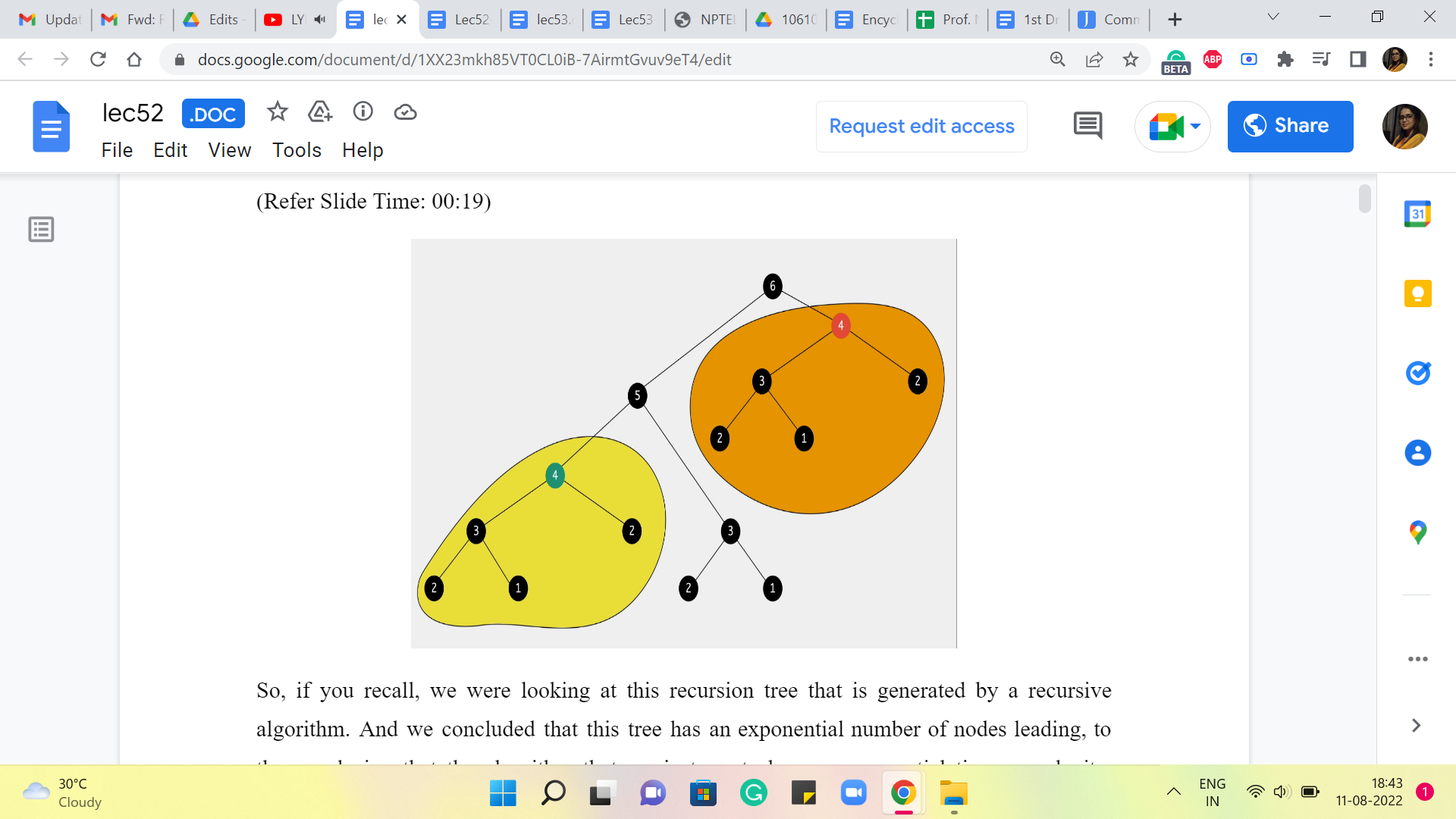Expand the Google Meet dropdown
This screenshot has height=819, width=1456.
click(x=1196, y=126)
